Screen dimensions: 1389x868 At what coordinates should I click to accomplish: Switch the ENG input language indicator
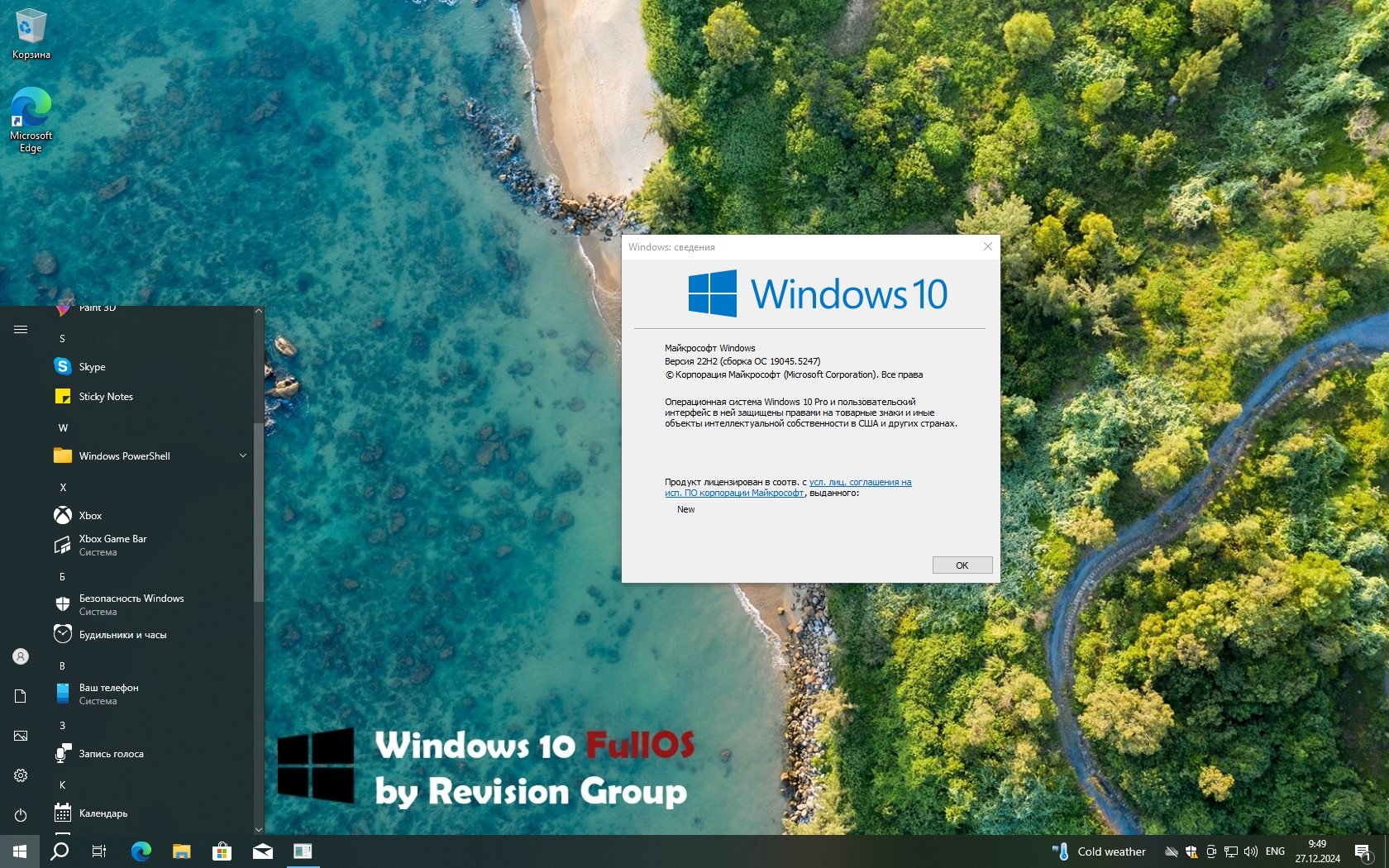1275,851
